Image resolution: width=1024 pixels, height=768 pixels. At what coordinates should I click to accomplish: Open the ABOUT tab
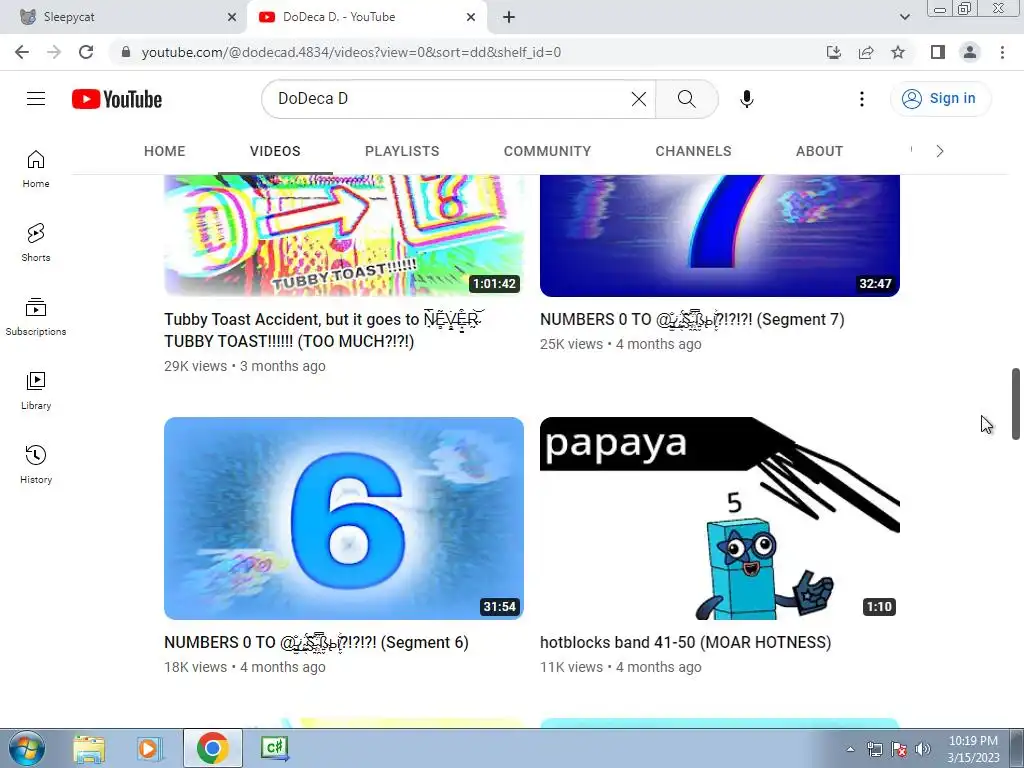pos(819,151)
